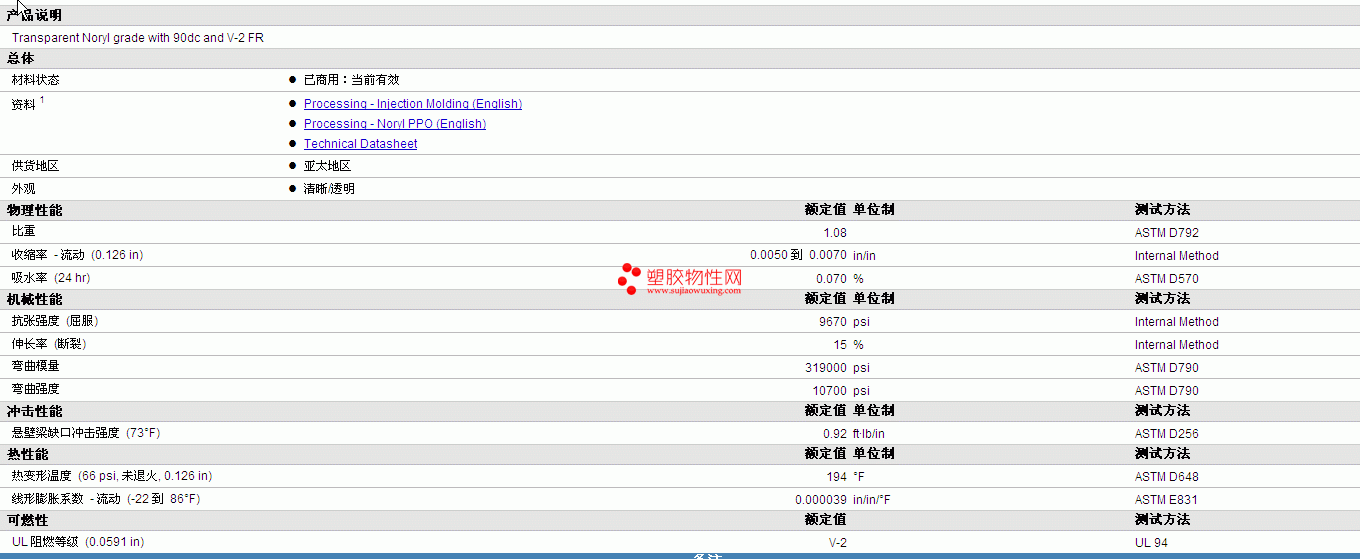Image resolution: width=1360 pixels, height=559 pixels.
Task: Click the shrinkage value 0.0050 到 0.0070
Action: (x=798, y=255)
